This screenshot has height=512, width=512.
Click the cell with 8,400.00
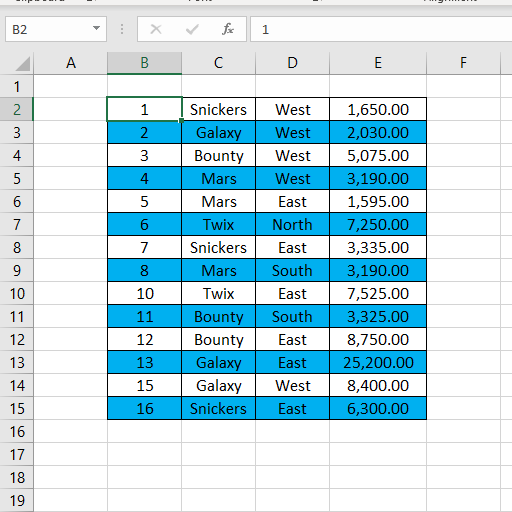(x=378, y=385)
